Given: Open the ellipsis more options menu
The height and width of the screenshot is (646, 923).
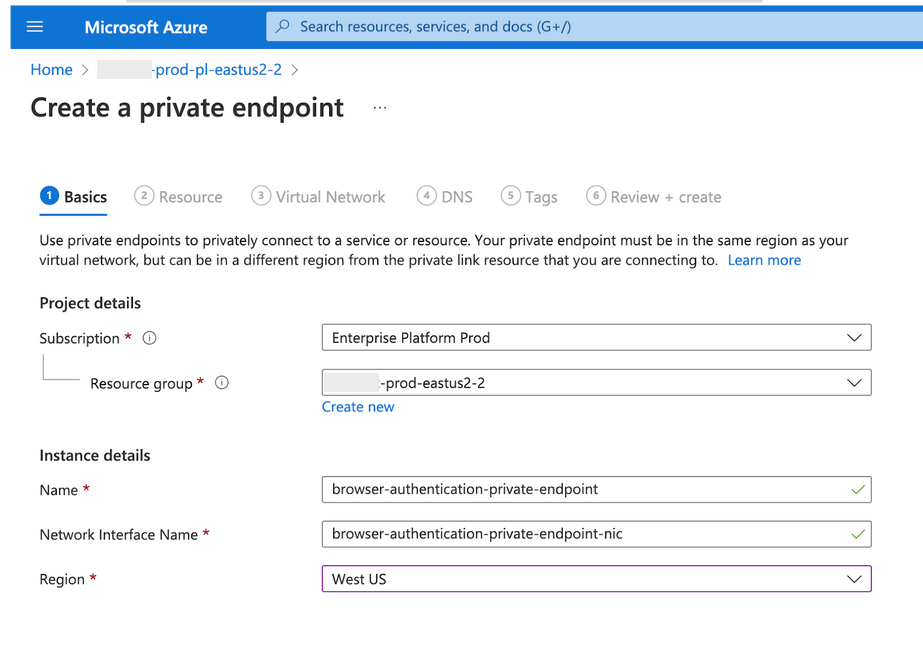Looking at the screenshot, I should pos(380,108).
